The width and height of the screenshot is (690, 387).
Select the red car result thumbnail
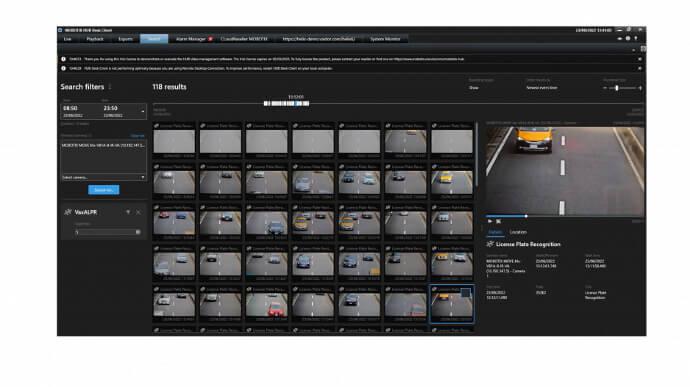267,304
